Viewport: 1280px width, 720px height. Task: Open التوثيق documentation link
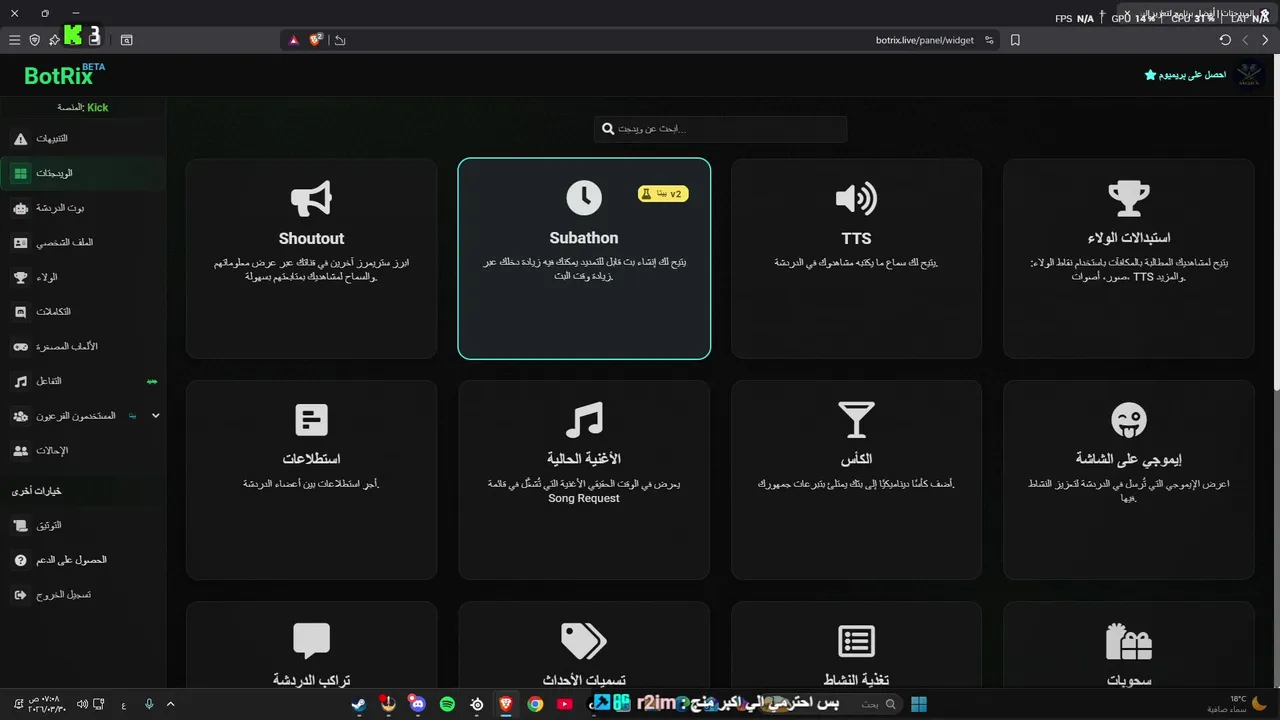[82, 525]
